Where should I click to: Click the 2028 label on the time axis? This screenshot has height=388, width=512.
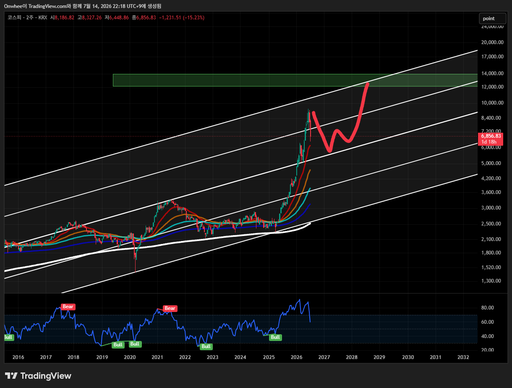point(352,357)
